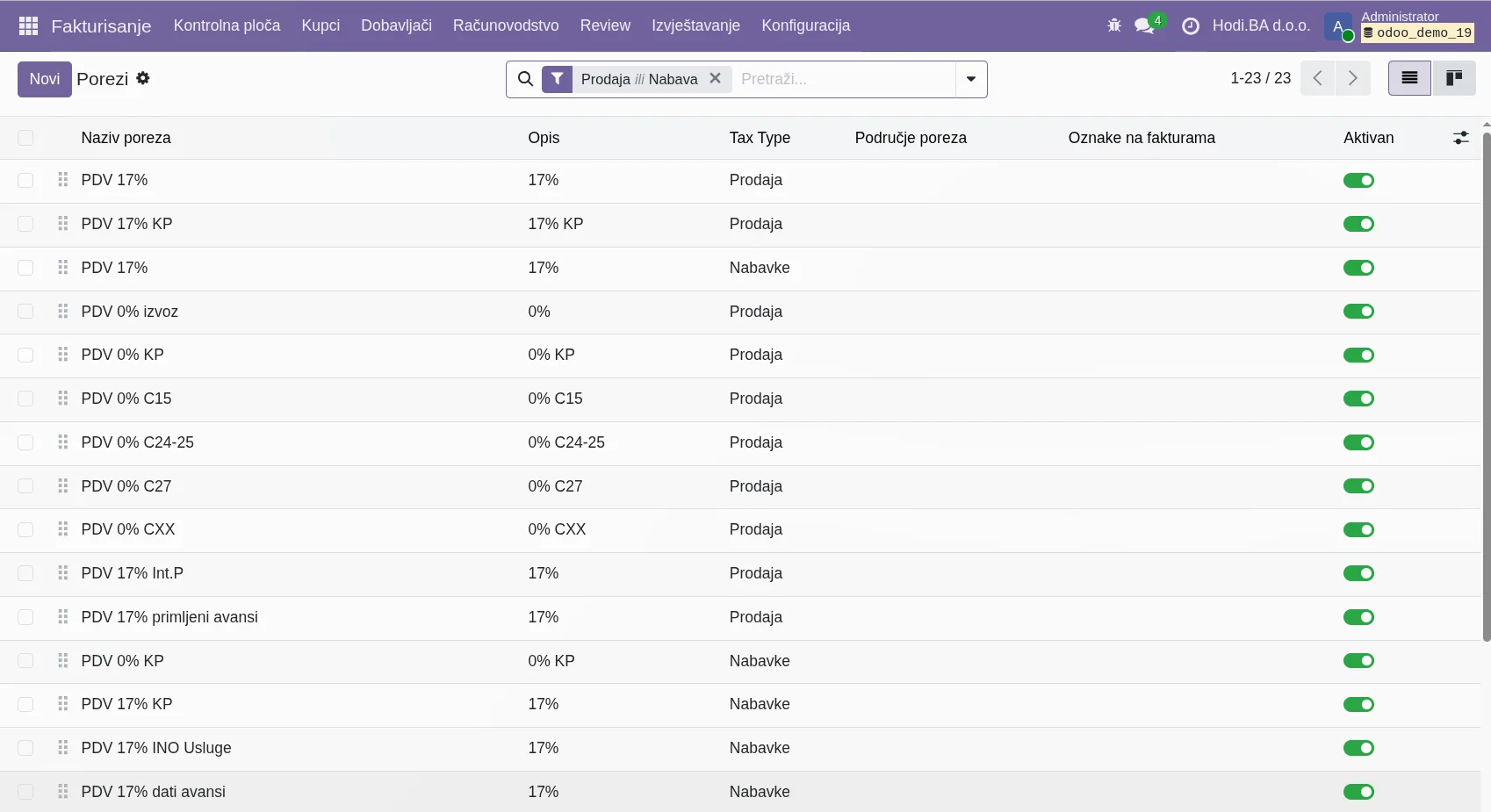Open the main apps grid menu
The width and height of the screenshot is (1491, 812).
pos(28,26)
